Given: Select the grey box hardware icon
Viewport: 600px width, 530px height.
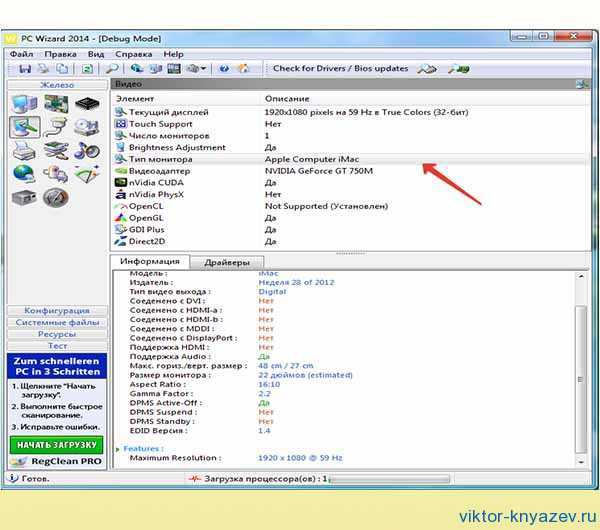Looking at the screenshot, I should 24,197.
